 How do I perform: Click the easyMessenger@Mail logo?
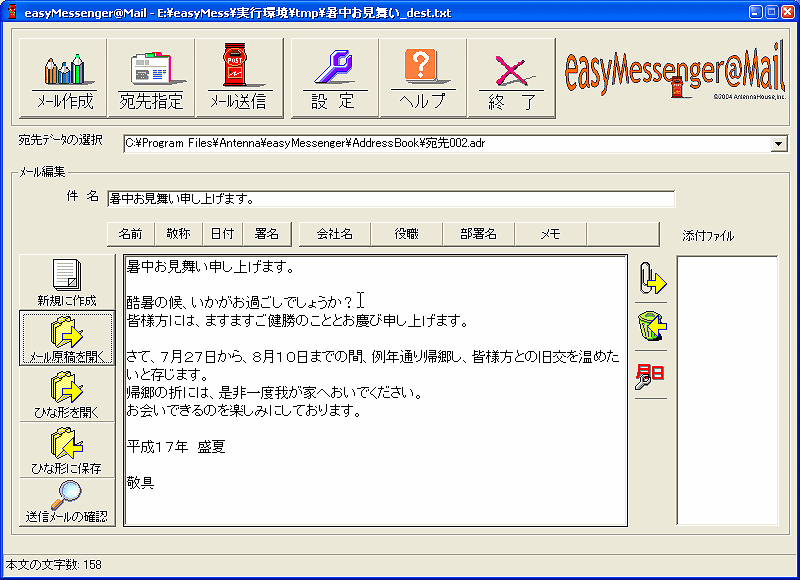[x=674, y=72]
